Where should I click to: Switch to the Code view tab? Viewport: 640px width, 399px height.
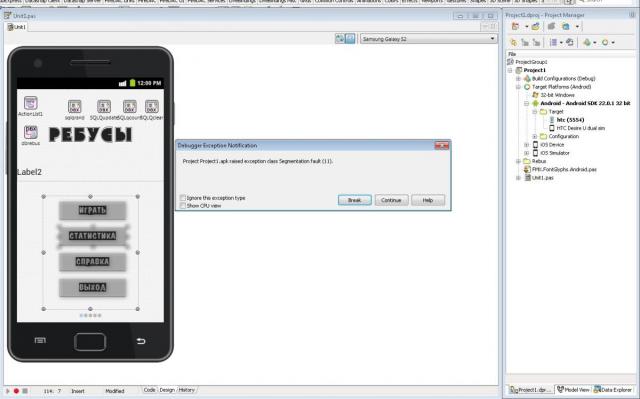(149, 390)
